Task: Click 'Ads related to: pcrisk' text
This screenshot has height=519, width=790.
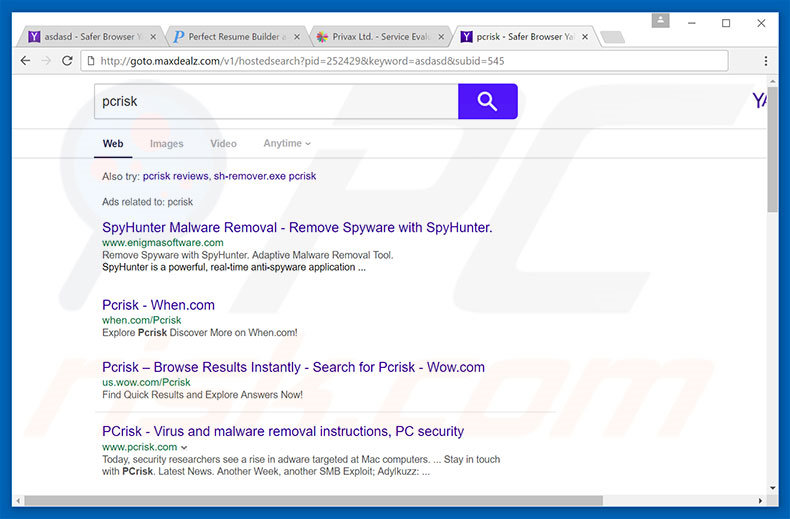Action: (147, 202)
